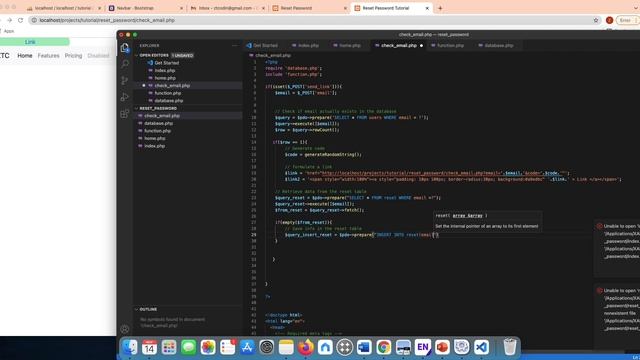Open the EN language app in dock
Image resolution: width=640 pixels, height=360 pixels.
tap(422, 347)
